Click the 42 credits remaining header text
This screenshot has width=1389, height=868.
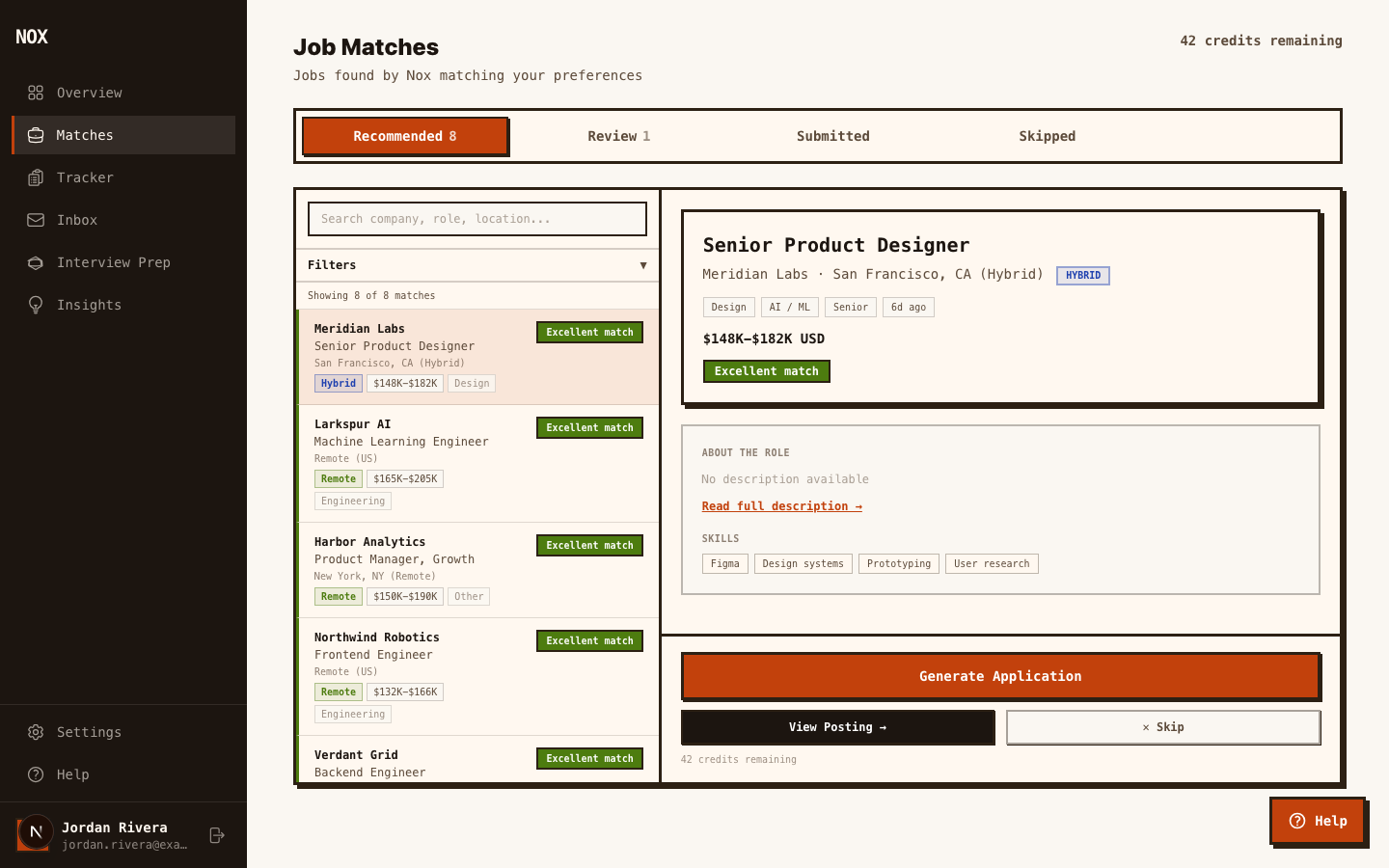[1261, 41]
